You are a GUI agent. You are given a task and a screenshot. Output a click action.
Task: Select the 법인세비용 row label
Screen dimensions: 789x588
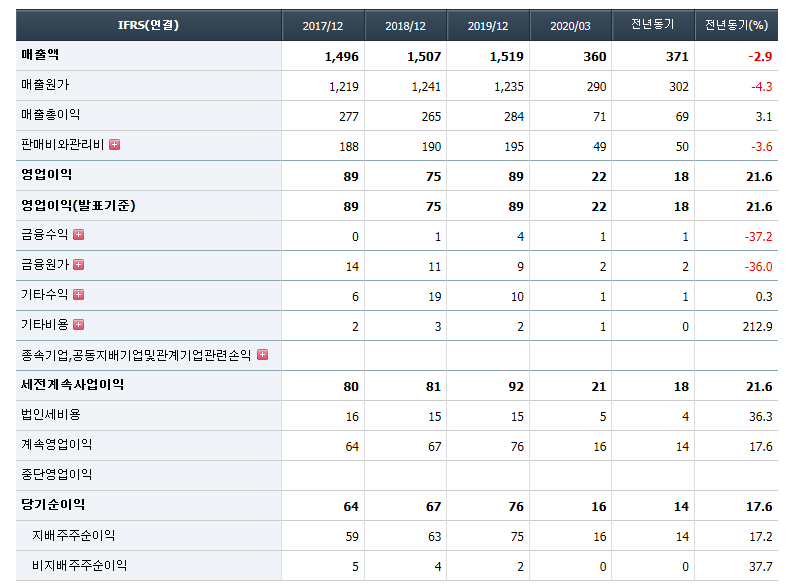(51, 415)
